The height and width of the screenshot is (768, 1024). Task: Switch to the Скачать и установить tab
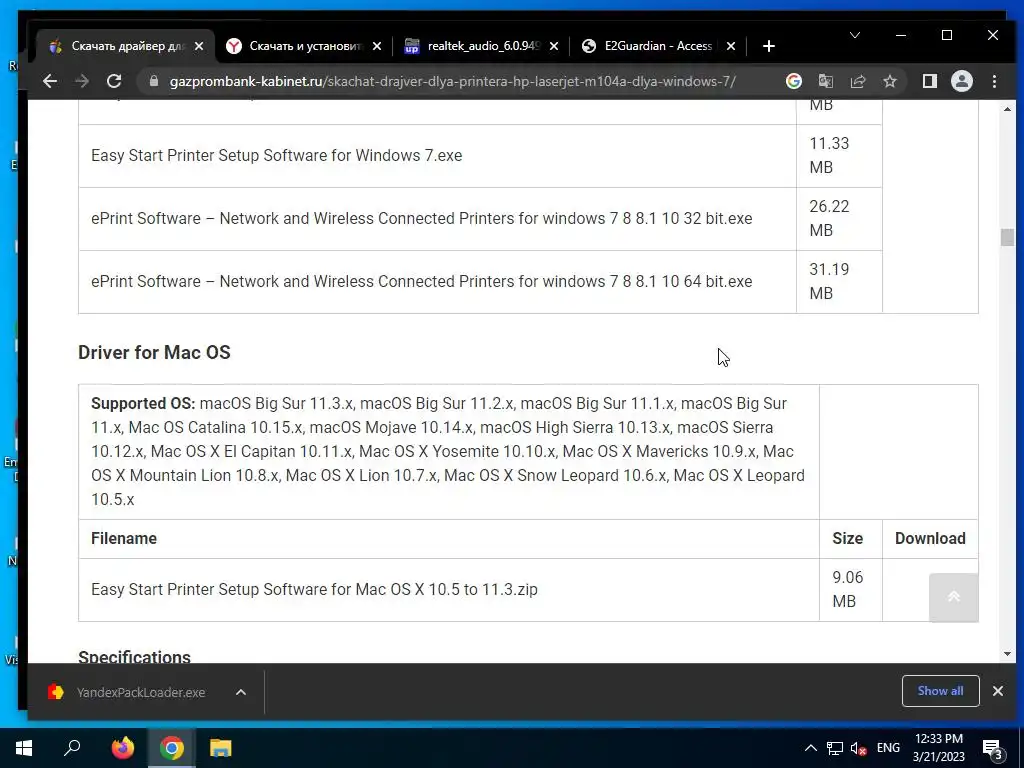[303, 46]
